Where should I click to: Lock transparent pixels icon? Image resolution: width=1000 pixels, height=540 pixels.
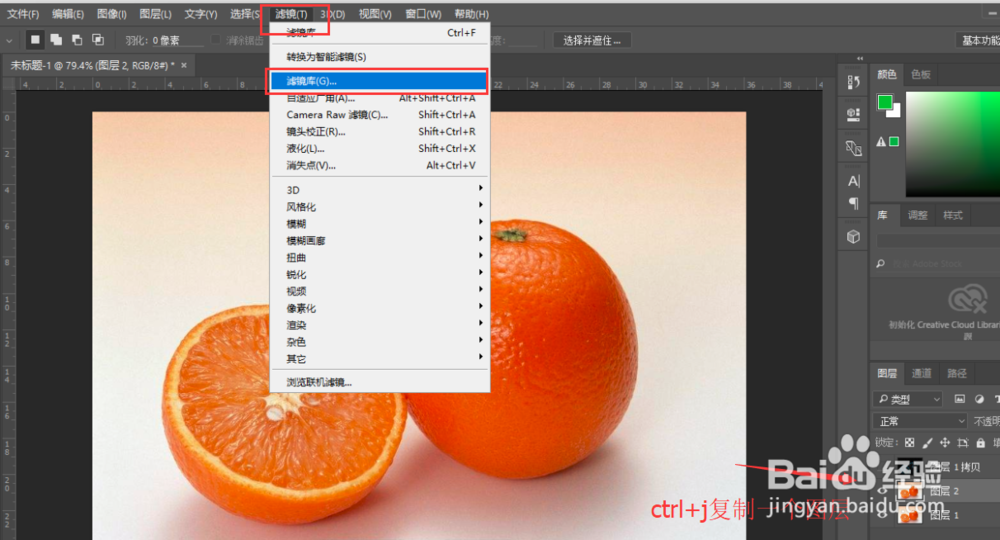(x=909, y=442)
